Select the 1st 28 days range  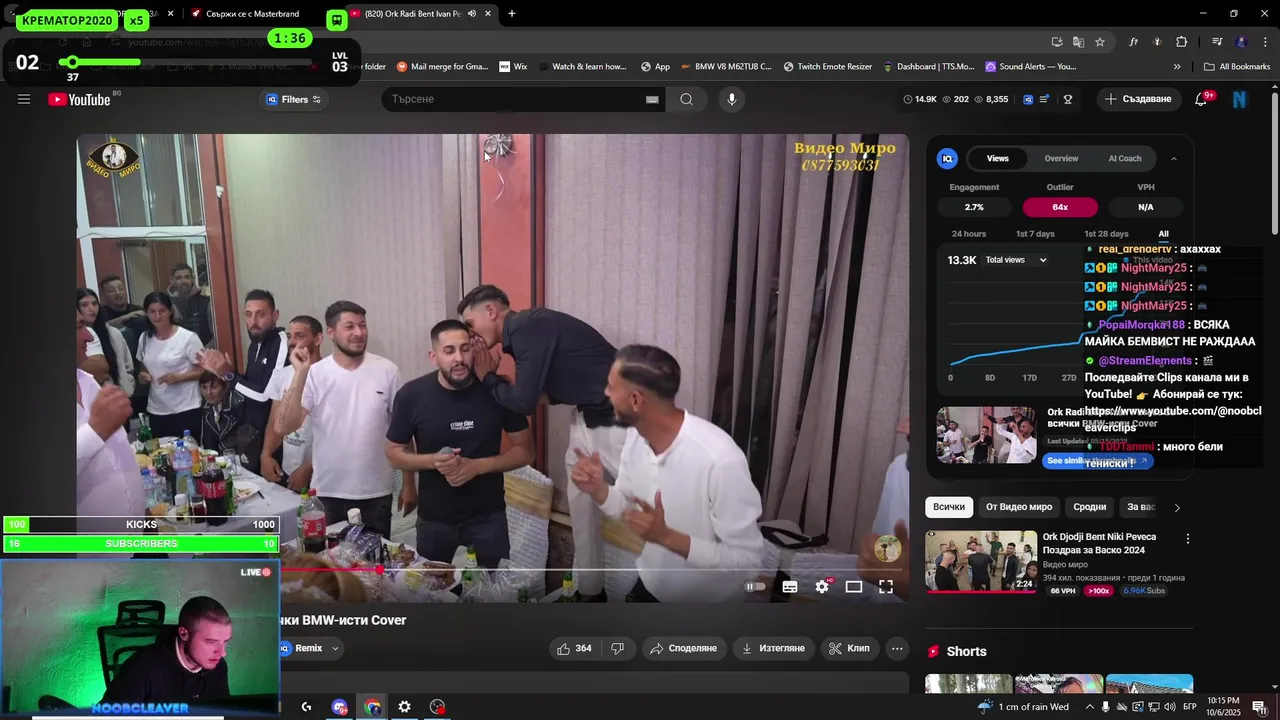tap(1106, 234)
